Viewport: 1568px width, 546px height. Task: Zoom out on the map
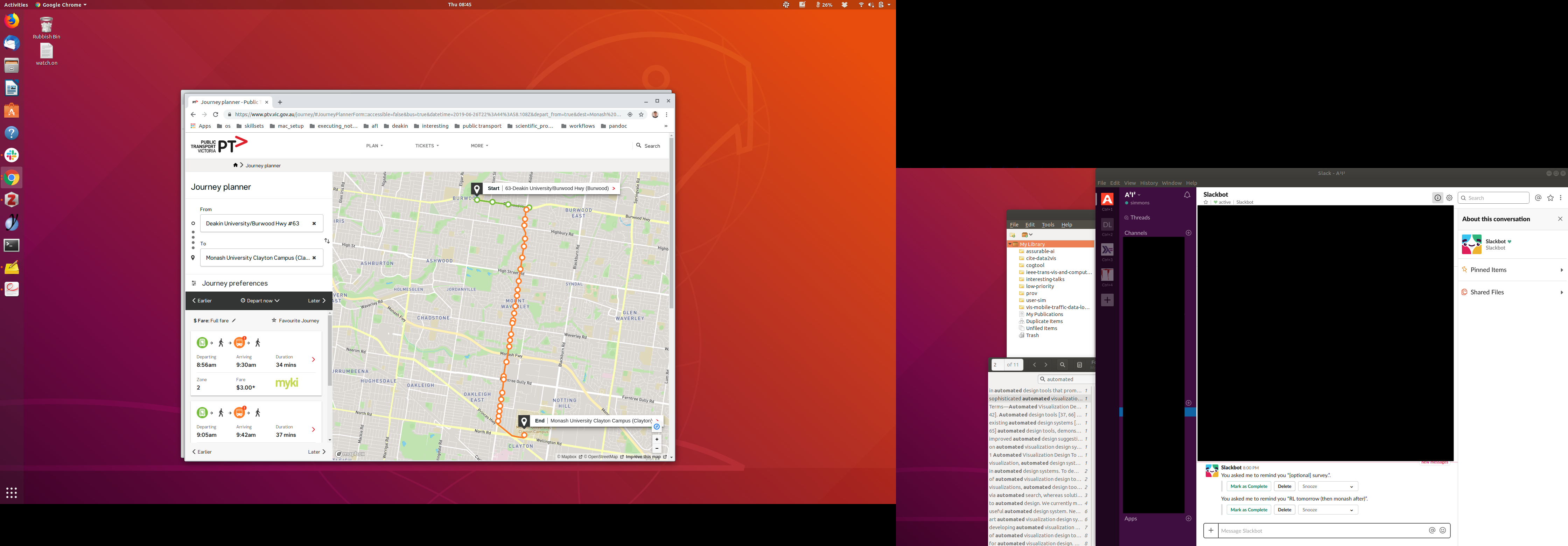(657, 449)
